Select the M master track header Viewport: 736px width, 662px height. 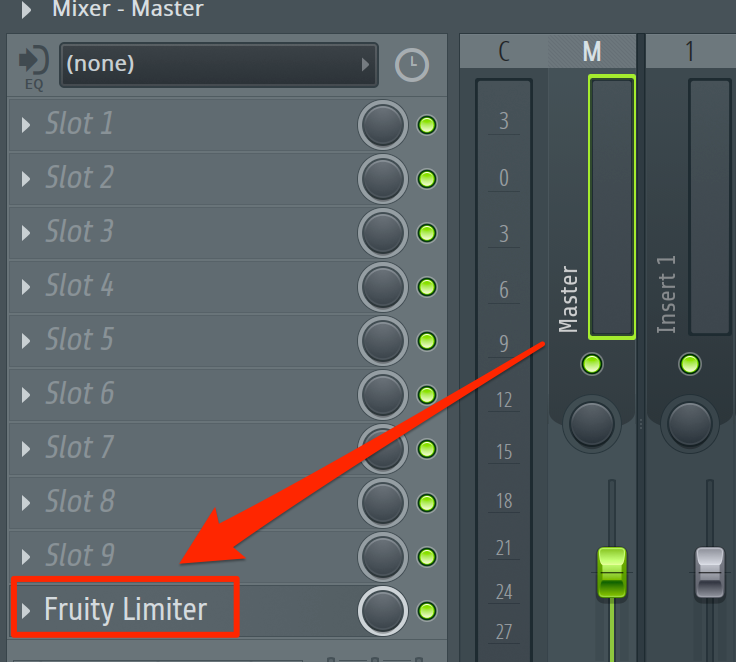click(592, 51)
